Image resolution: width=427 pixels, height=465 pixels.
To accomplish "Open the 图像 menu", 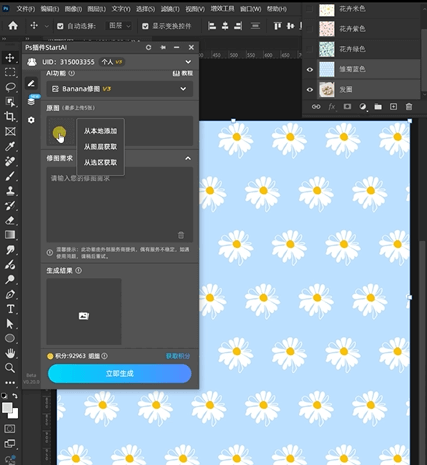I will click(73, 9).
